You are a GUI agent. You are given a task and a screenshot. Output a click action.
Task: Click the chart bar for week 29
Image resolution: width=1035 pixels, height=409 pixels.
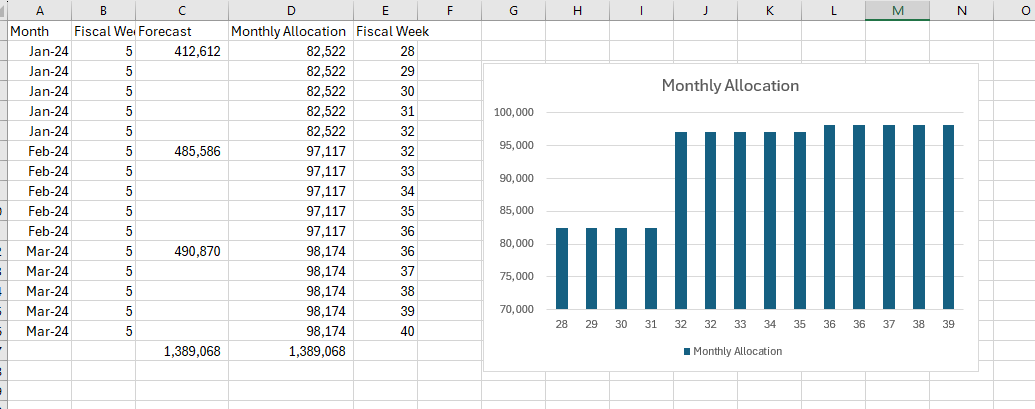pyautogui.click(x=591, y=268)
